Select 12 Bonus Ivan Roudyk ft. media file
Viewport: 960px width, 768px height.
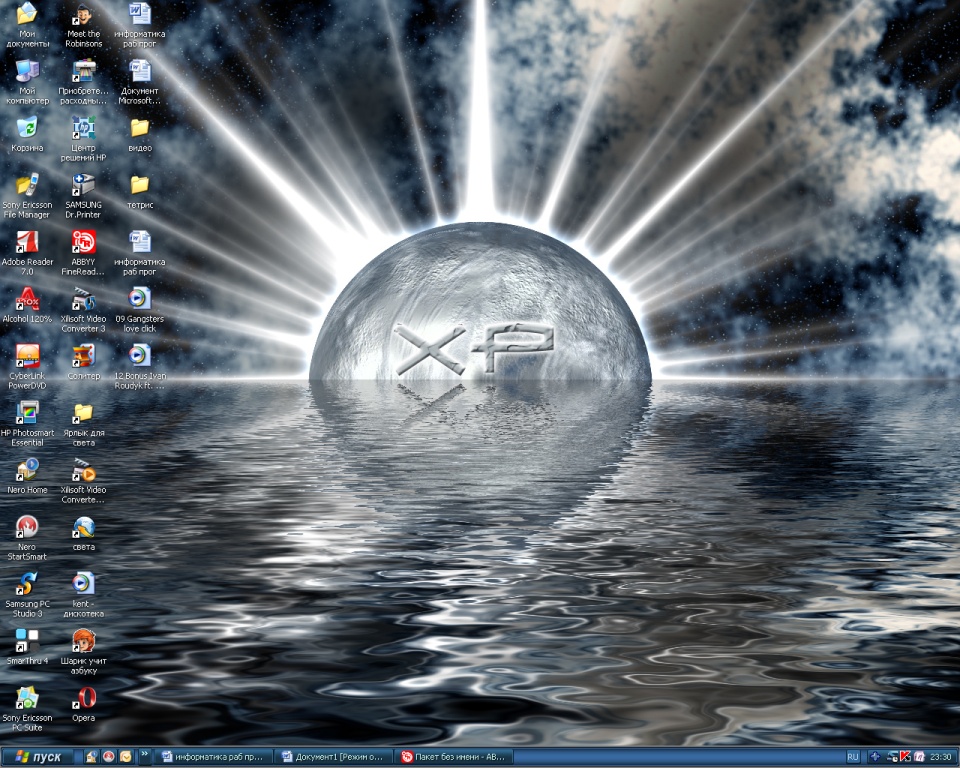pos(140,367)
